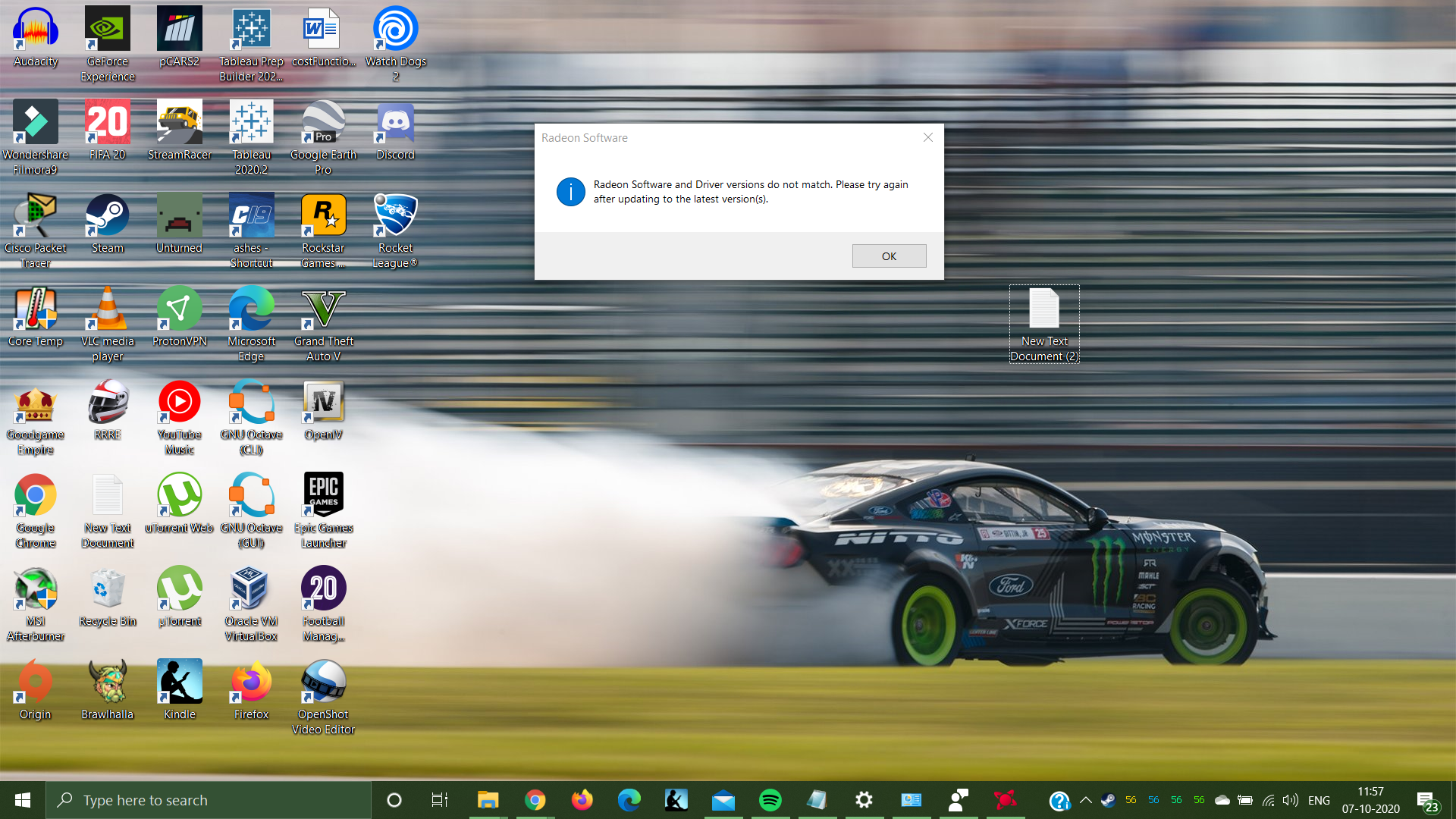The width and height of the screenshot is (1456, 819).
Task: Select the Firefox desktop shortcut
Action: [251, 689]
